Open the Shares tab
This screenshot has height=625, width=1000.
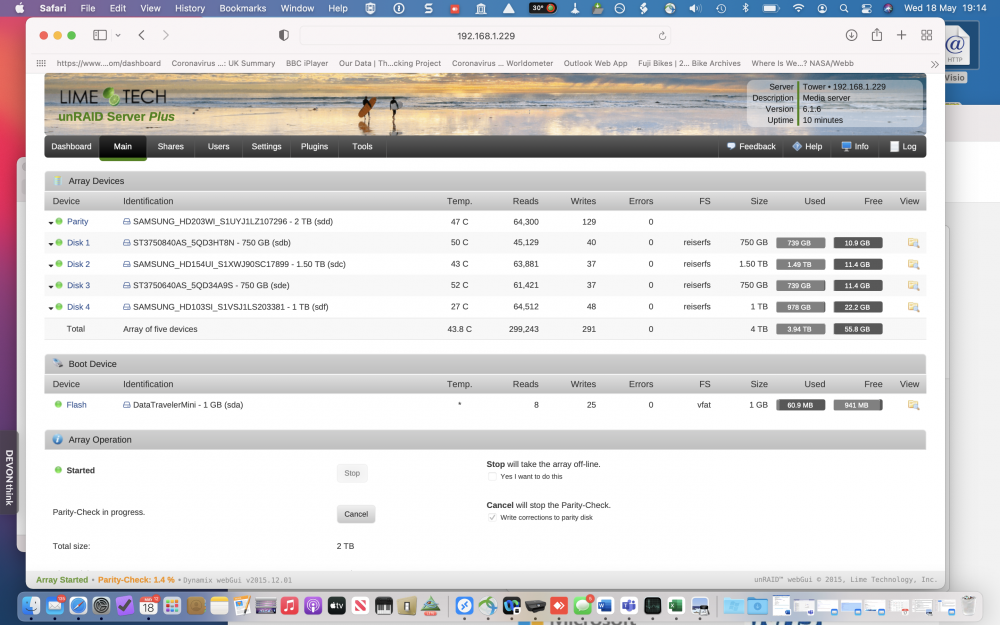(x=170, y=147)
